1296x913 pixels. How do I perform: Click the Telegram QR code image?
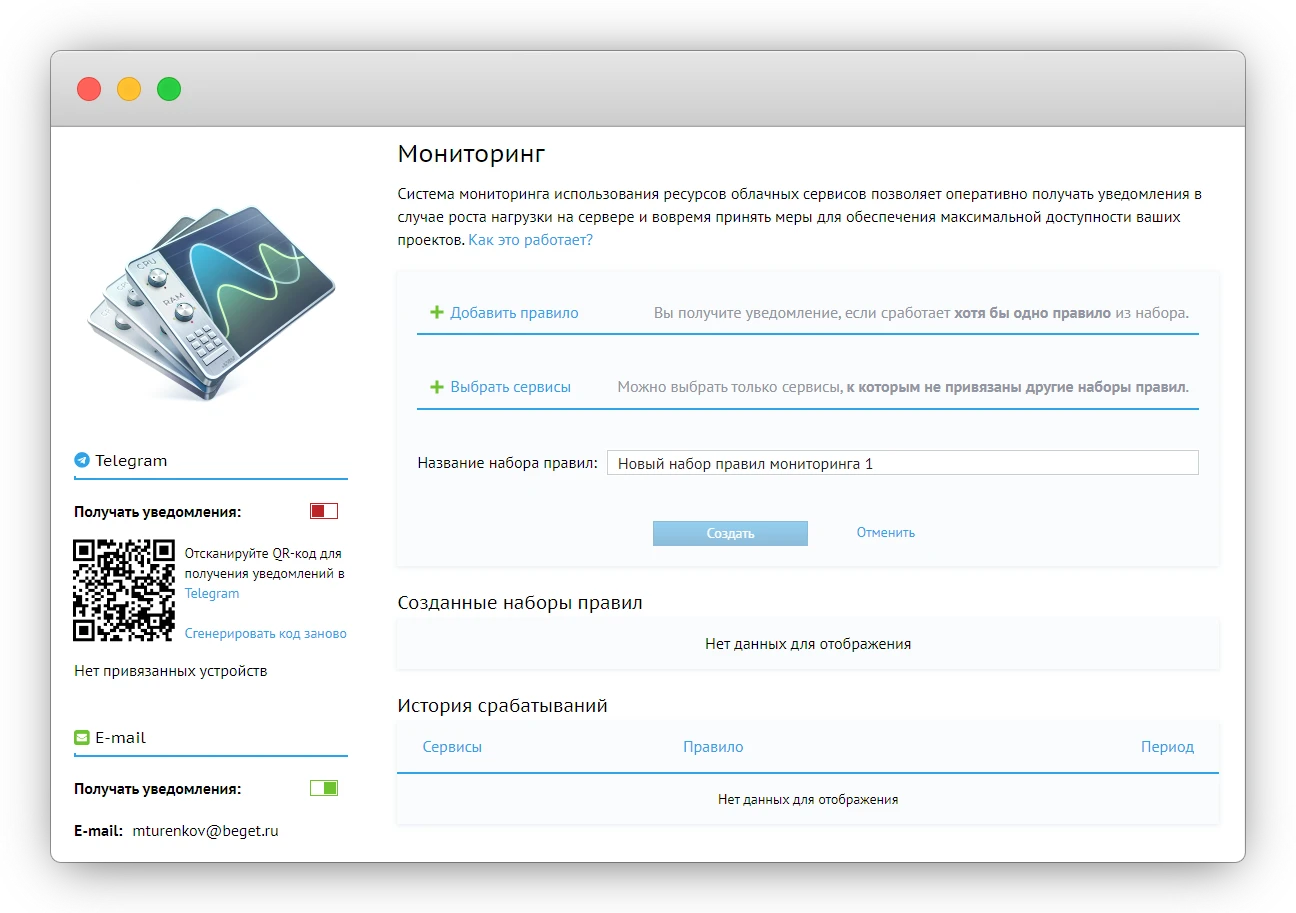[124, 590]
